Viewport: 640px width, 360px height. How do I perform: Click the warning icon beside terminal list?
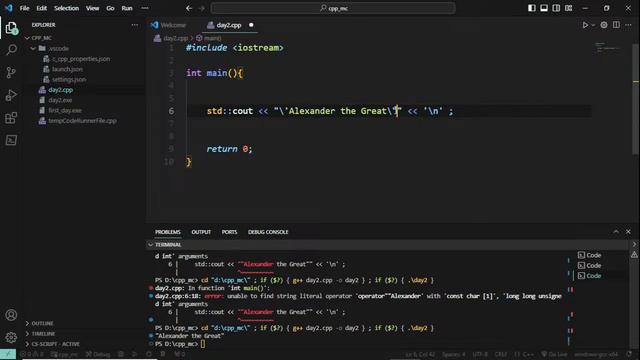pos(634,255)
